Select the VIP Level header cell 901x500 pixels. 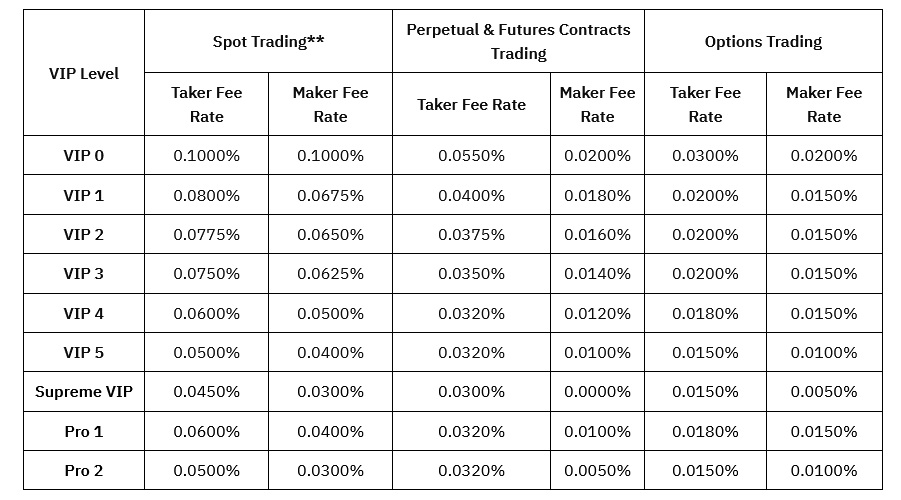(x=84, y=73)
